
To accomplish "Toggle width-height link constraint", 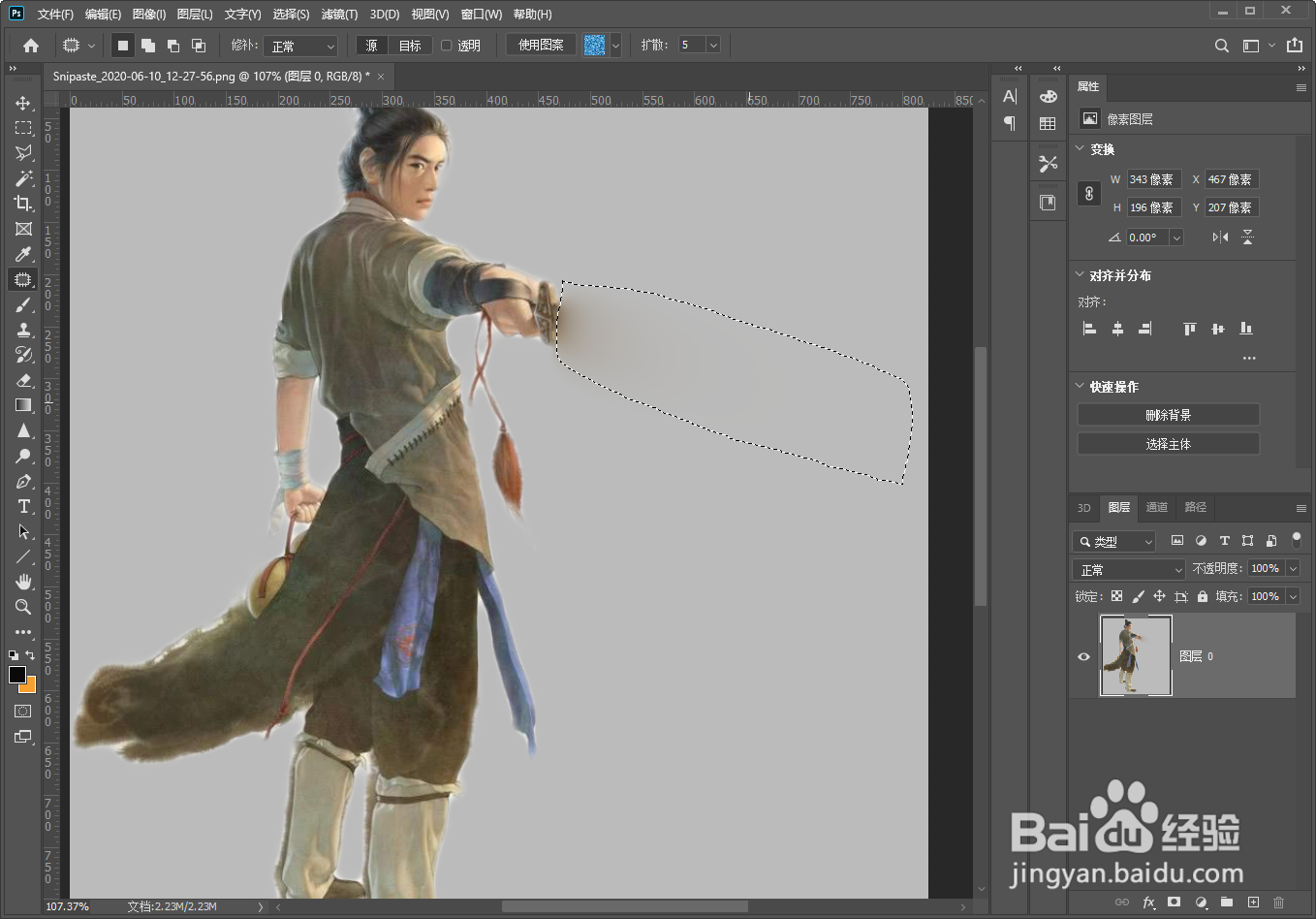I will [x=1089, y=193].
